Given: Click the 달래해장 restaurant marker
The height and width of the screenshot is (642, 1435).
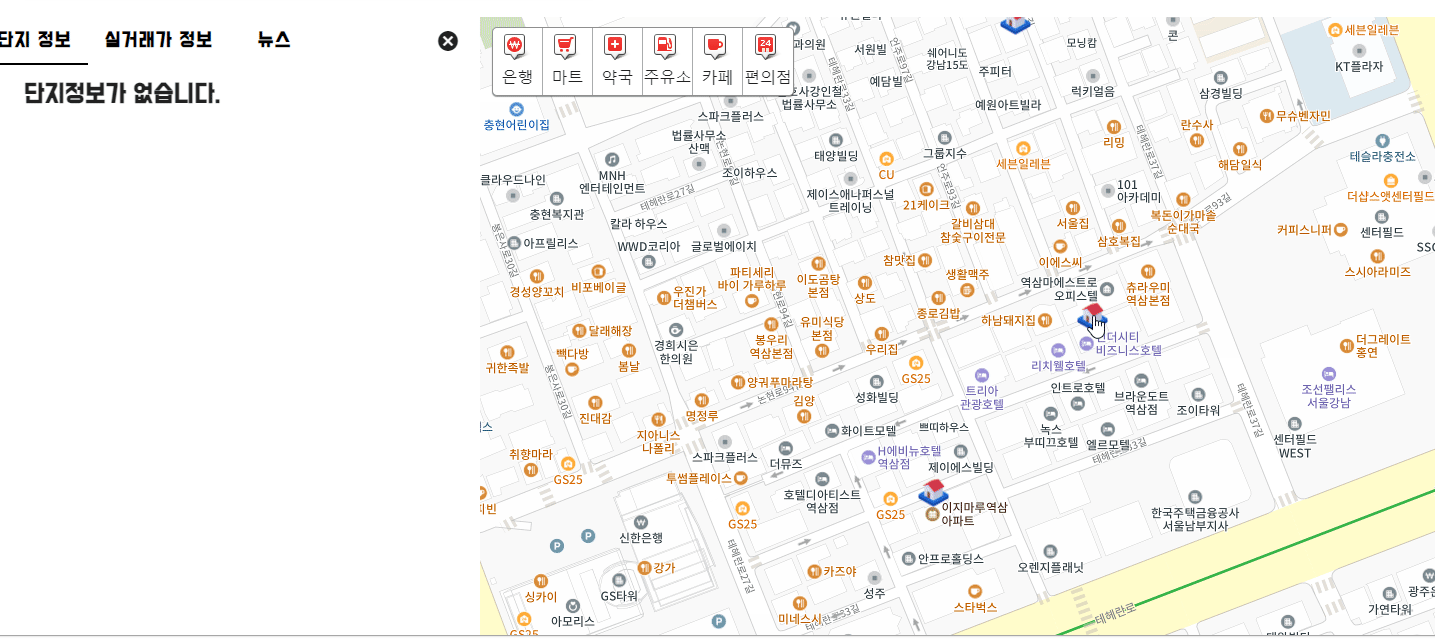Looking at the screenshot, I should [x=578, y=330].
